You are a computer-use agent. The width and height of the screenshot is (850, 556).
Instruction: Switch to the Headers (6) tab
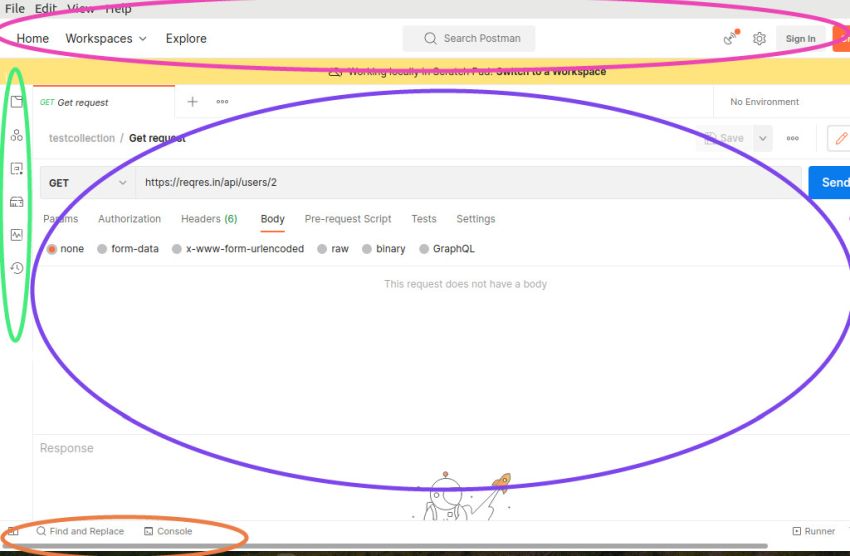pos(209,219)
